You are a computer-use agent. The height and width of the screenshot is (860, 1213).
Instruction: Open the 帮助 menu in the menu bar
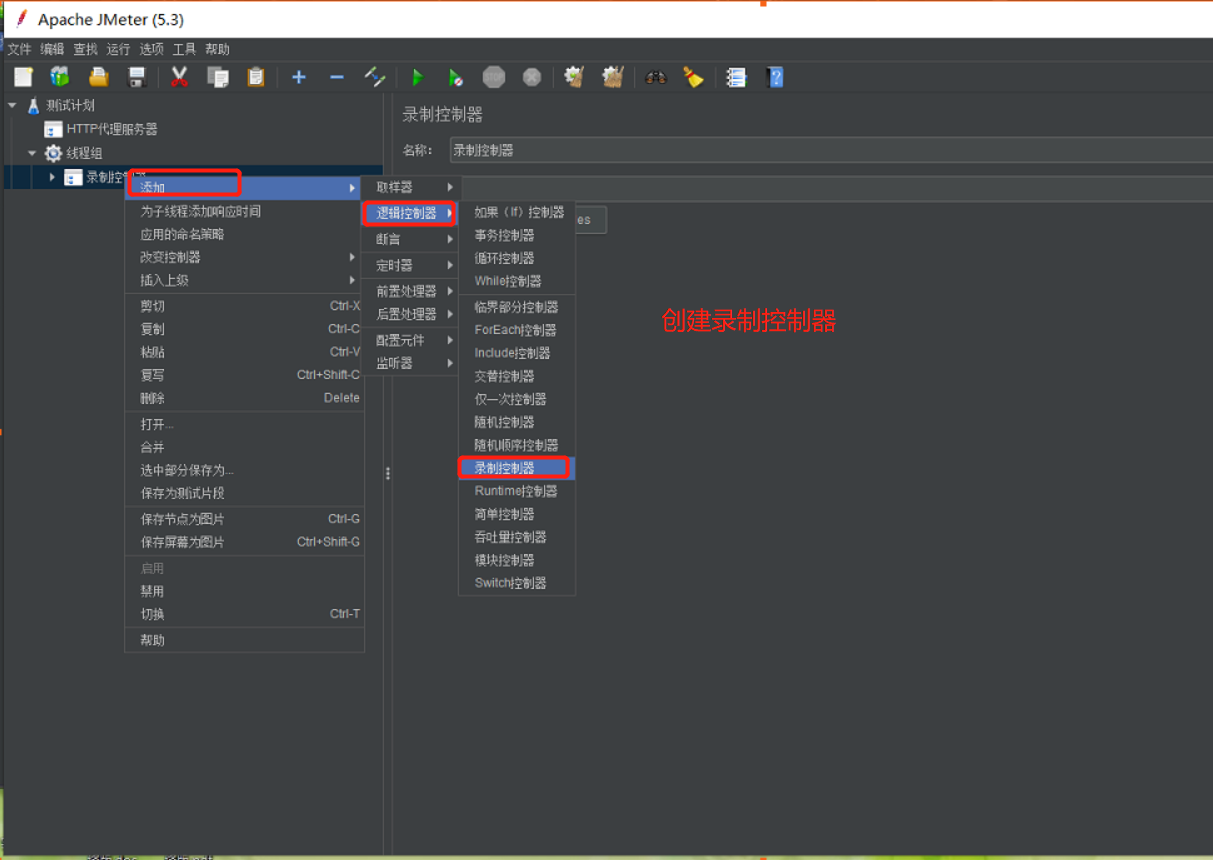[x=217, y=49]
